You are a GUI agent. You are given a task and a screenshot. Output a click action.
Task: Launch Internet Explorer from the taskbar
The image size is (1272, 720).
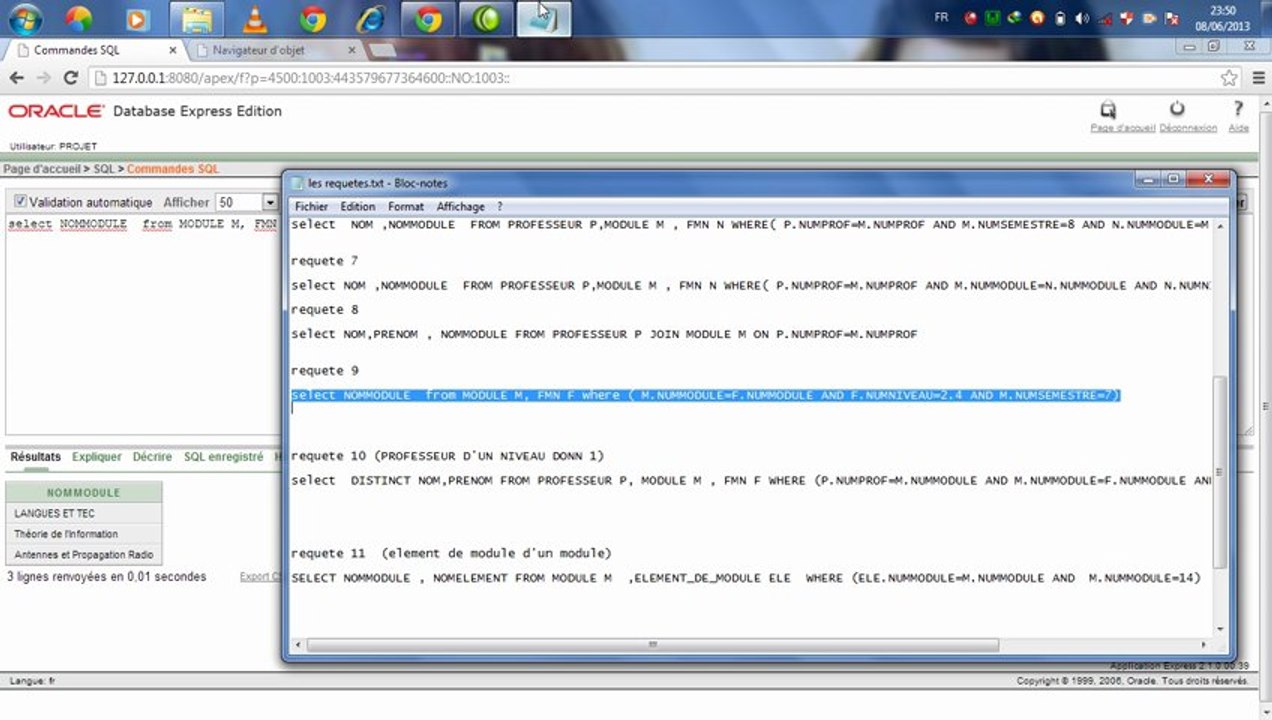tap(371, 18)
